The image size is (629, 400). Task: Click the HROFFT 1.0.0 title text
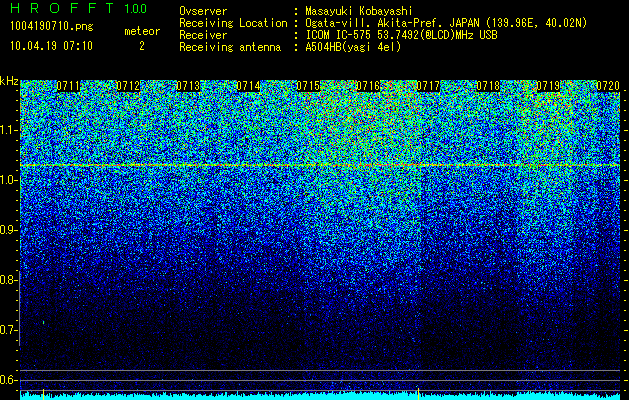tap(79, 8)
